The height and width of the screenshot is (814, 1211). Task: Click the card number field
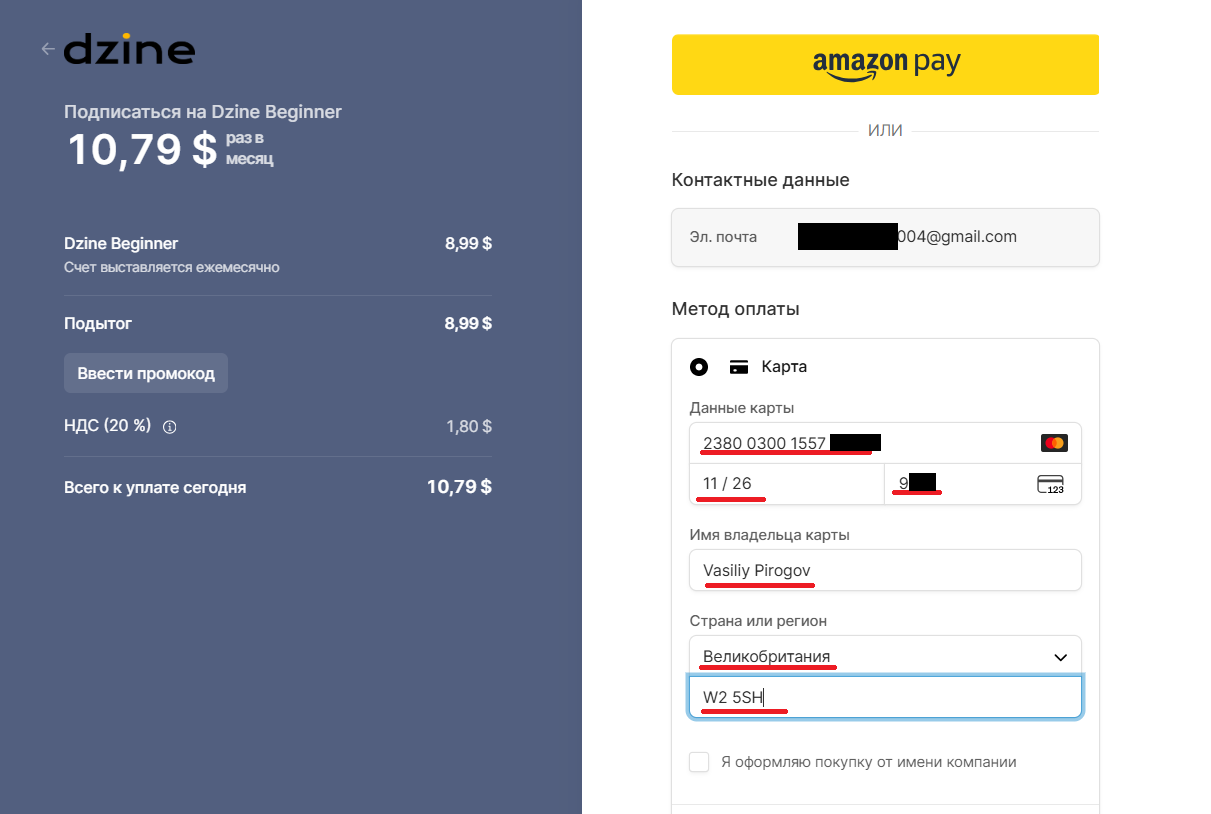point(860,443)
